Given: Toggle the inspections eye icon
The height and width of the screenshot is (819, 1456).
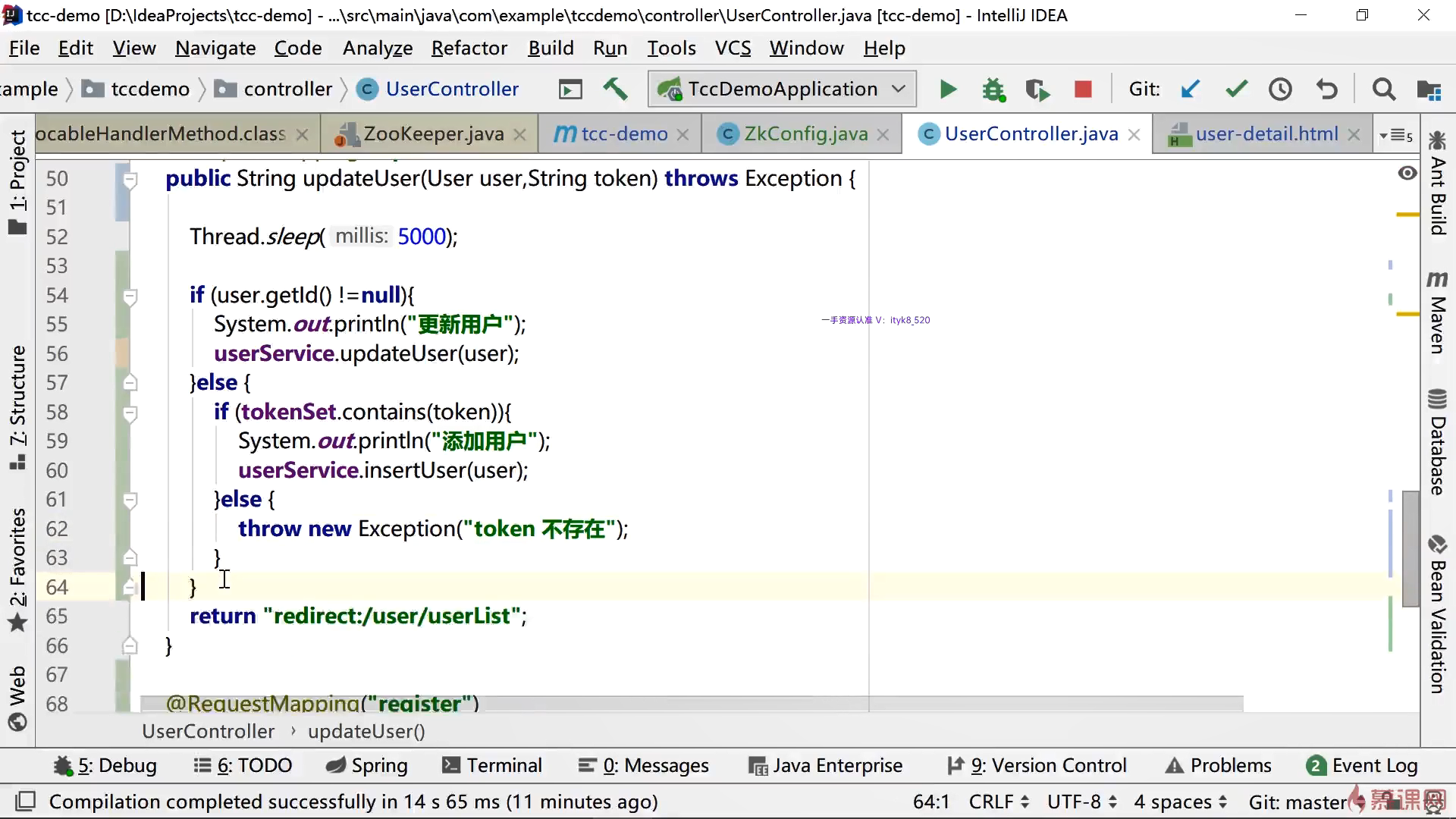Looking at the screenshot, I should tap(1407, 174).
